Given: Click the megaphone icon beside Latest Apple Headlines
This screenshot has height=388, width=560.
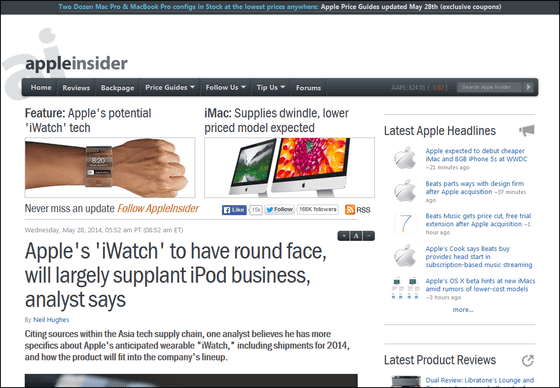Looking at the screenshot, I should pos(527,130).
